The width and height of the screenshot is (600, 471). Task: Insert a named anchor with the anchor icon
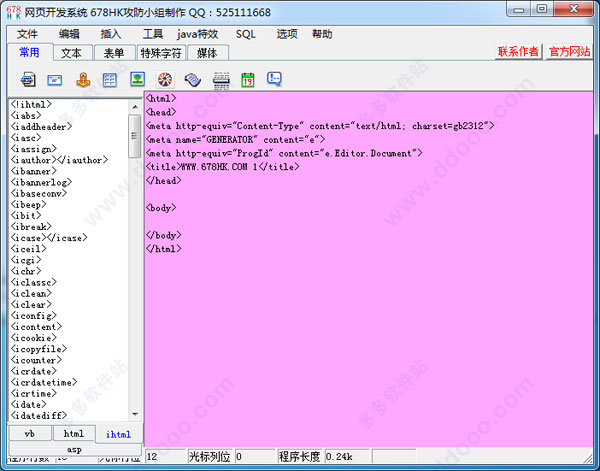click(x=83, y=80)
